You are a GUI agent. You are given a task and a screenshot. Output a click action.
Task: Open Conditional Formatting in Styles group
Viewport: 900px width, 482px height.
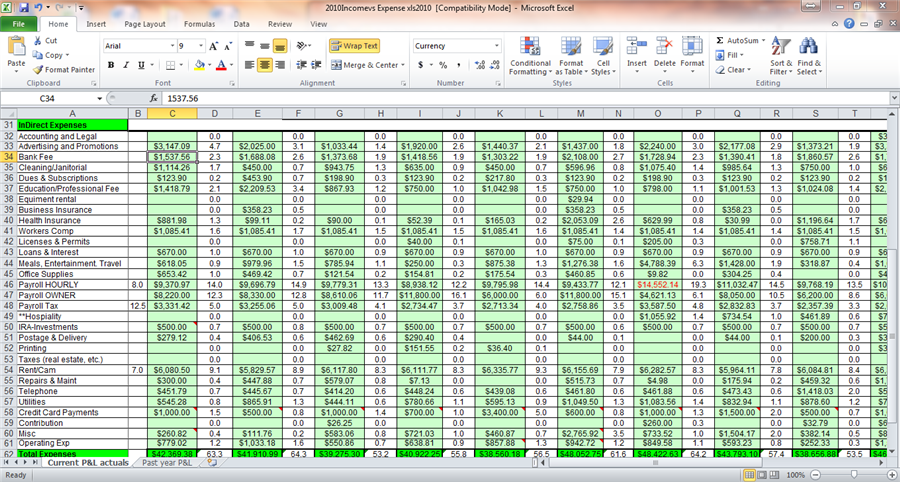[530, 55]
